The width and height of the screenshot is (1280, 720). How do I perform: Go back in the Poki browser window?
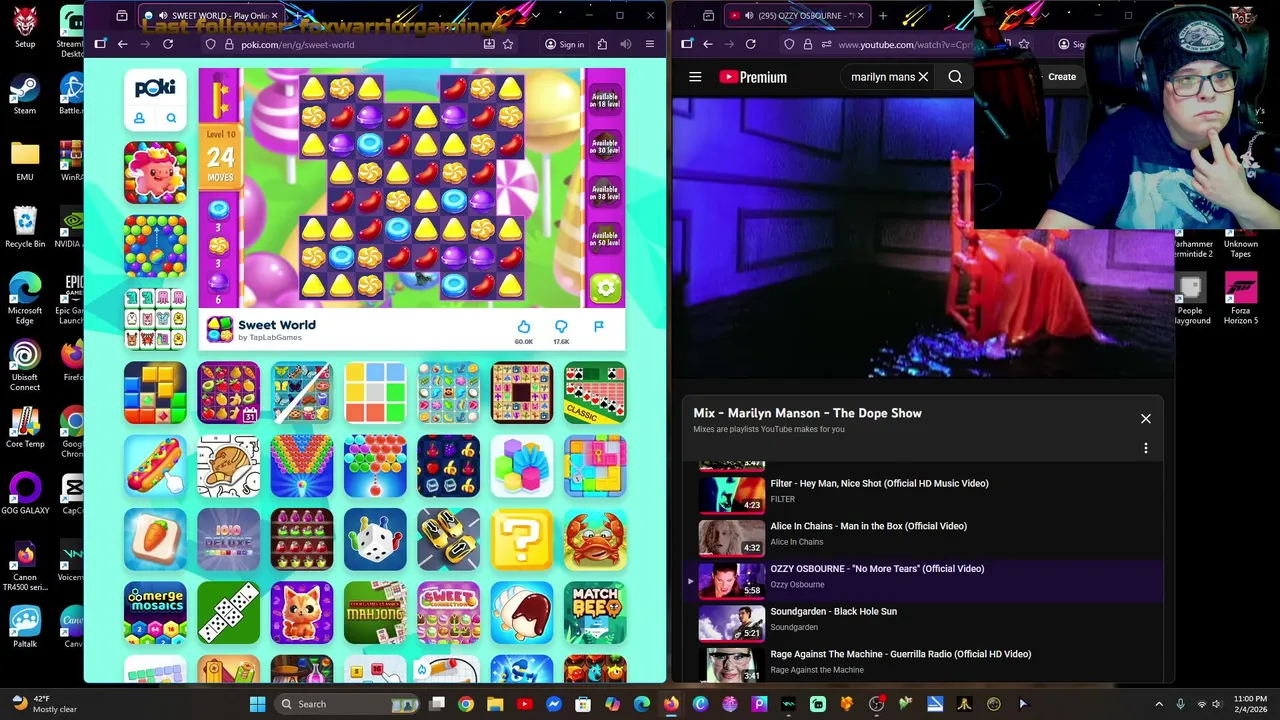click(x=122, y=44)
